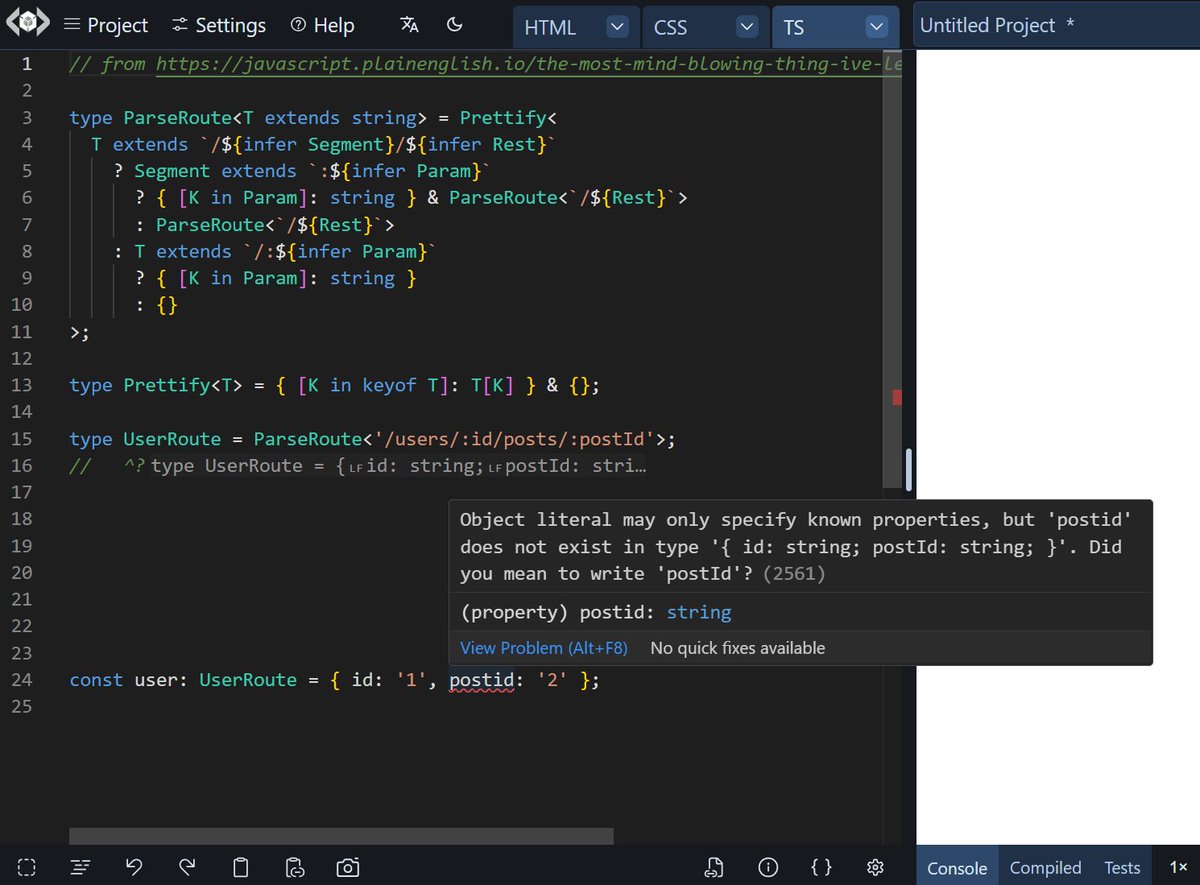Click the horizontal editor scrollbar thumb
This screenshot has height=885, width=1200.
click(x=341, y=836)
